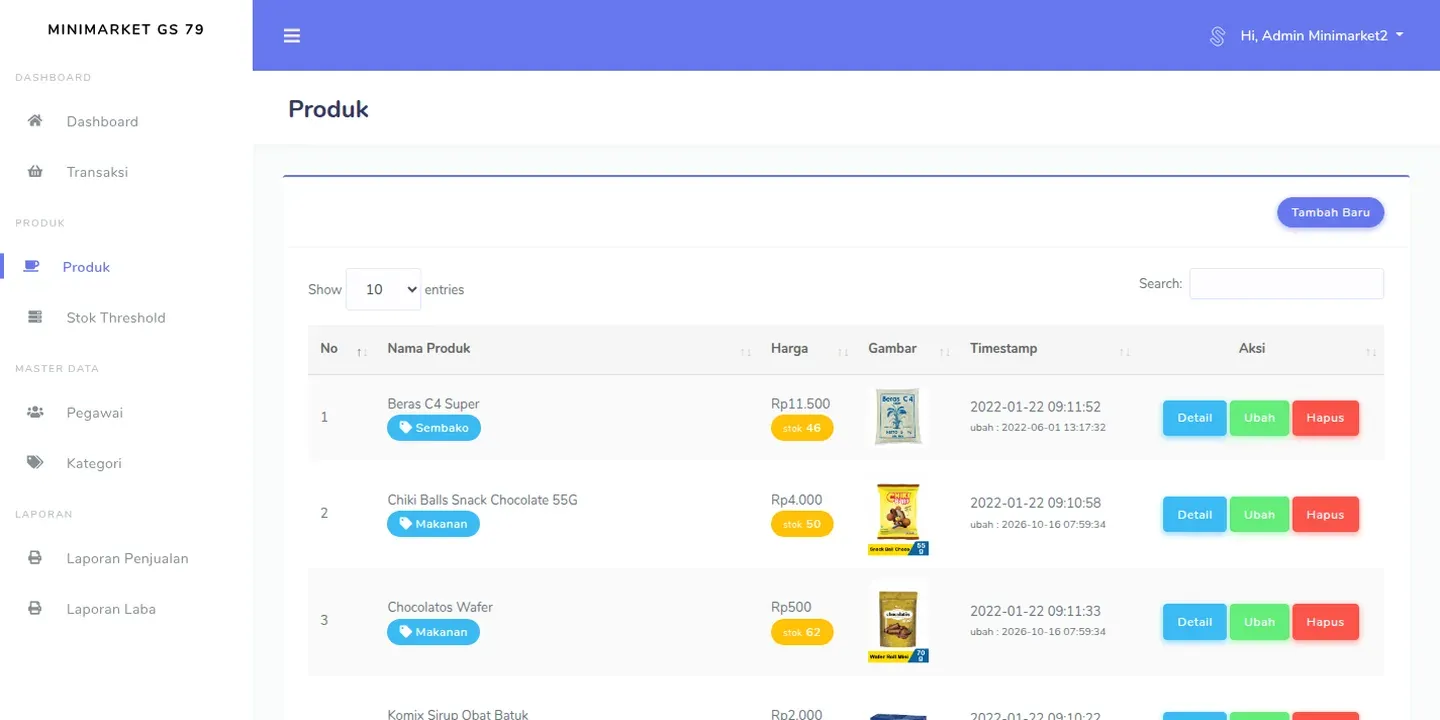Click the stok 46 badge
This screenshot has width=1440, height=720.
[x=802, y=428]
